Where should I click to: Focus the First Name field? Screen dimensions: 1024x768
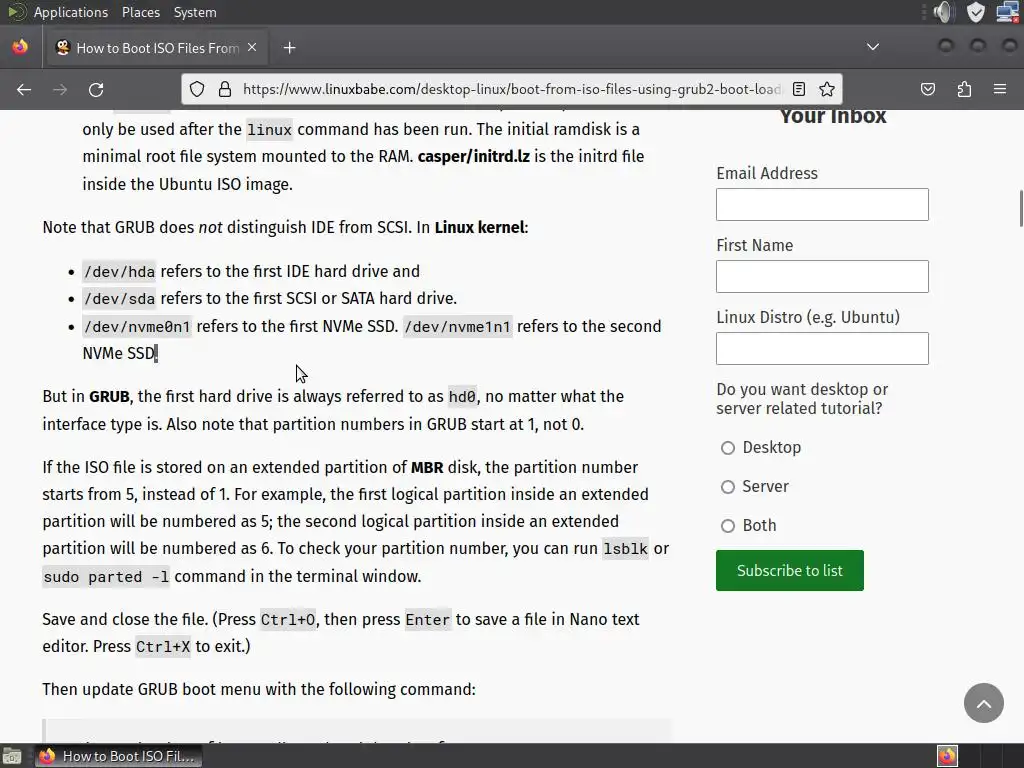(822, 276)
